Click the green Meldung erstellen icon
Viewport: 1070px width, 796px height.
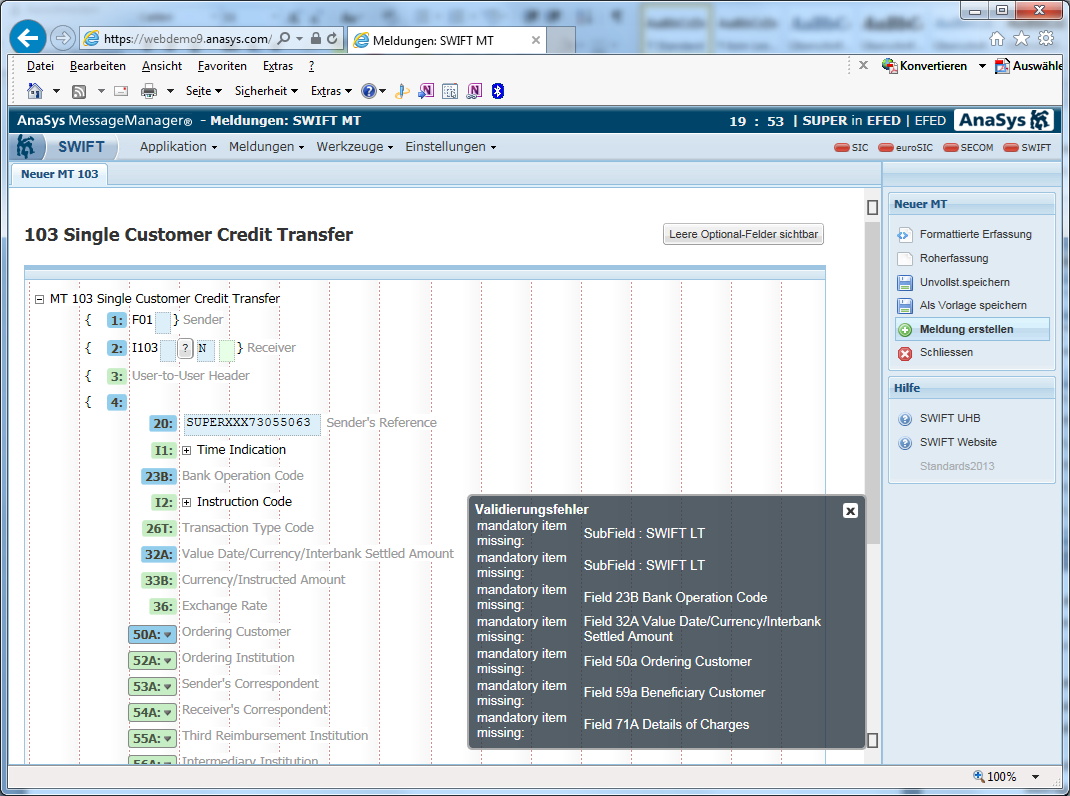904,329
